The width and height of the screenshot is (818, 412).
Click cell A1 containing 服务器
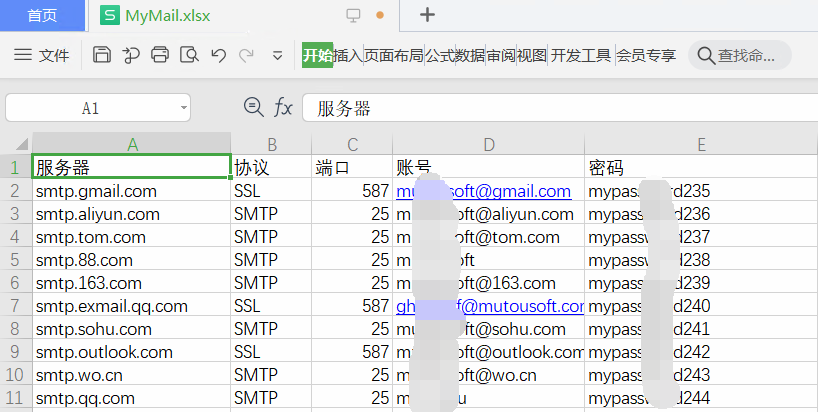click(x=131, y=167)
